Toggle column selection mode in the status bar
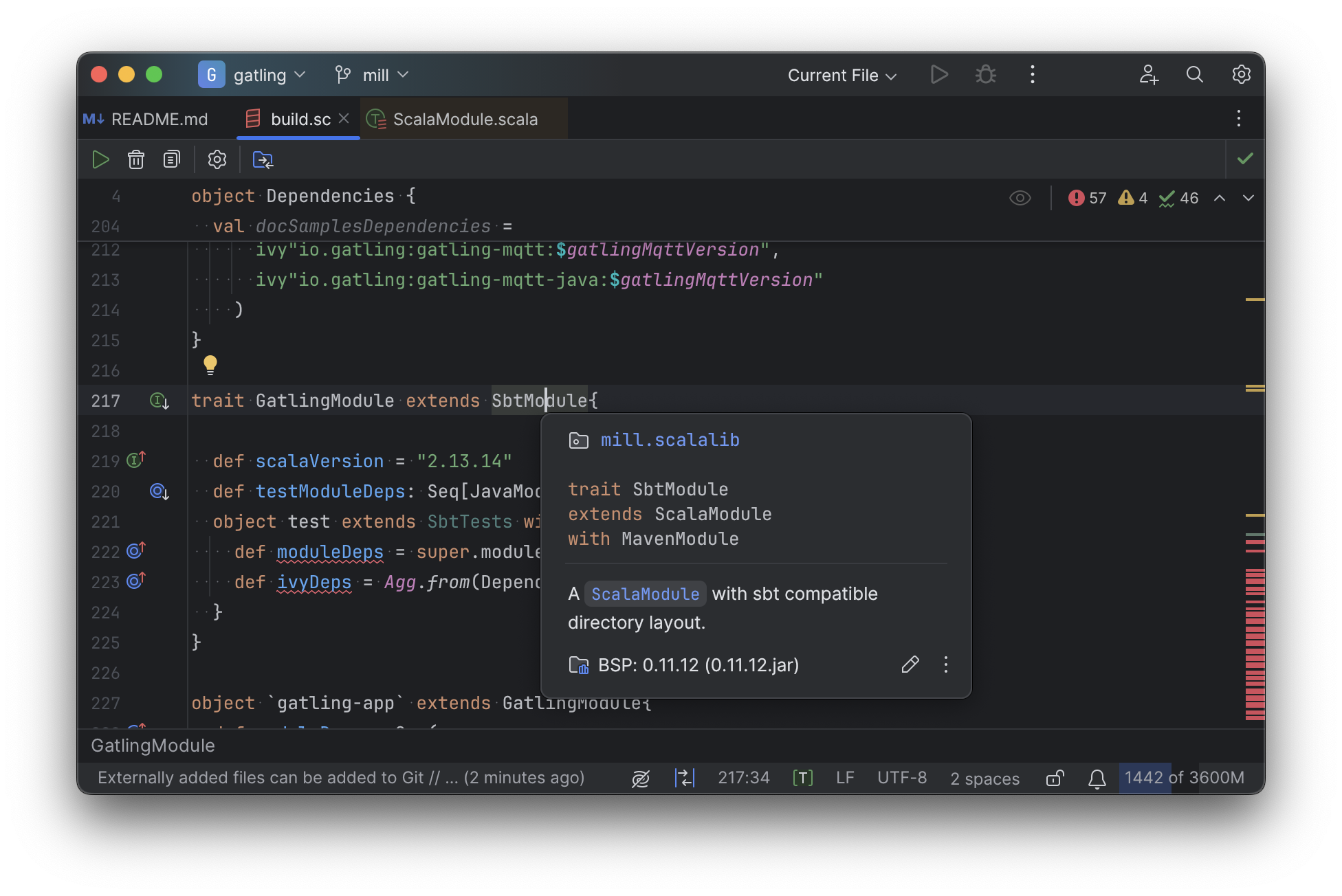Screen dimensions: 1342x896 (x=685, y=778)
